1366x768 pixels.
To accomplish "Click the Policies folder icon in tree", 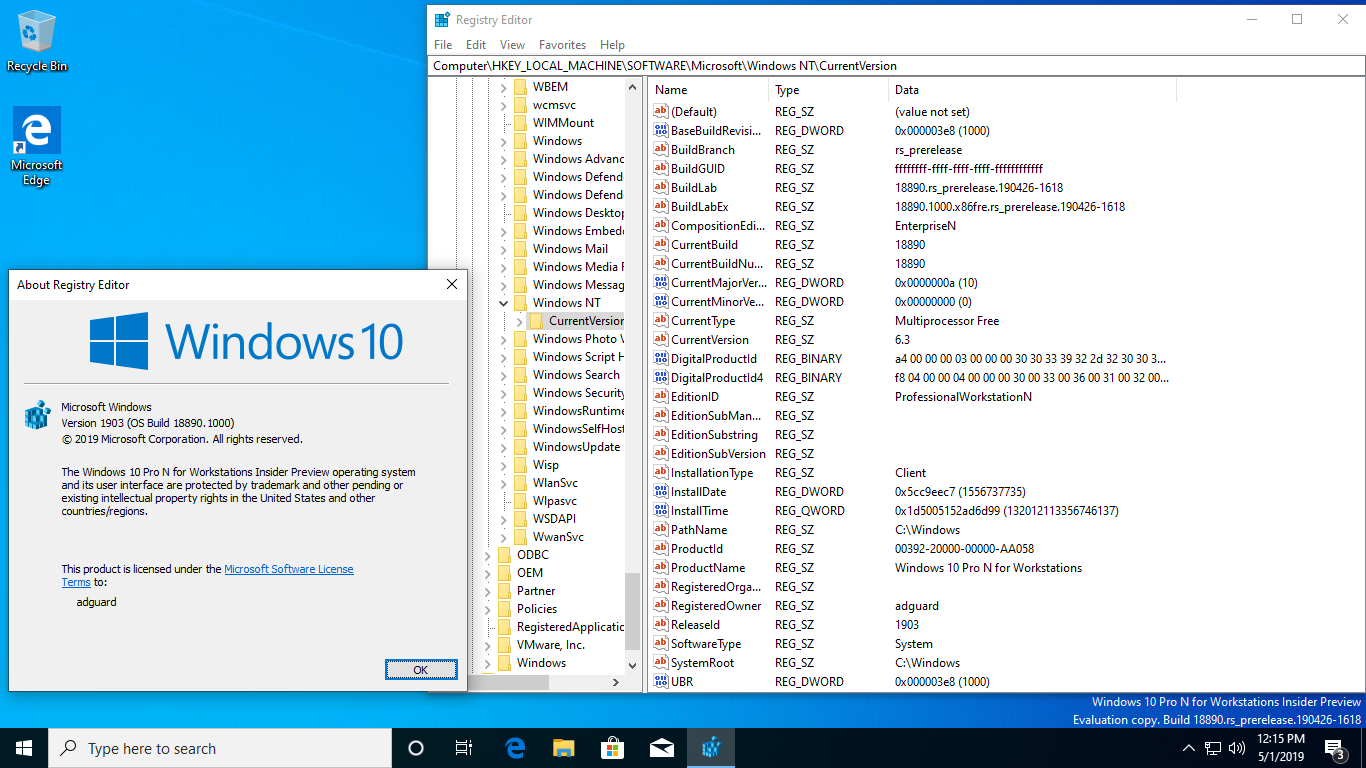I will click(x=504, y=609).
